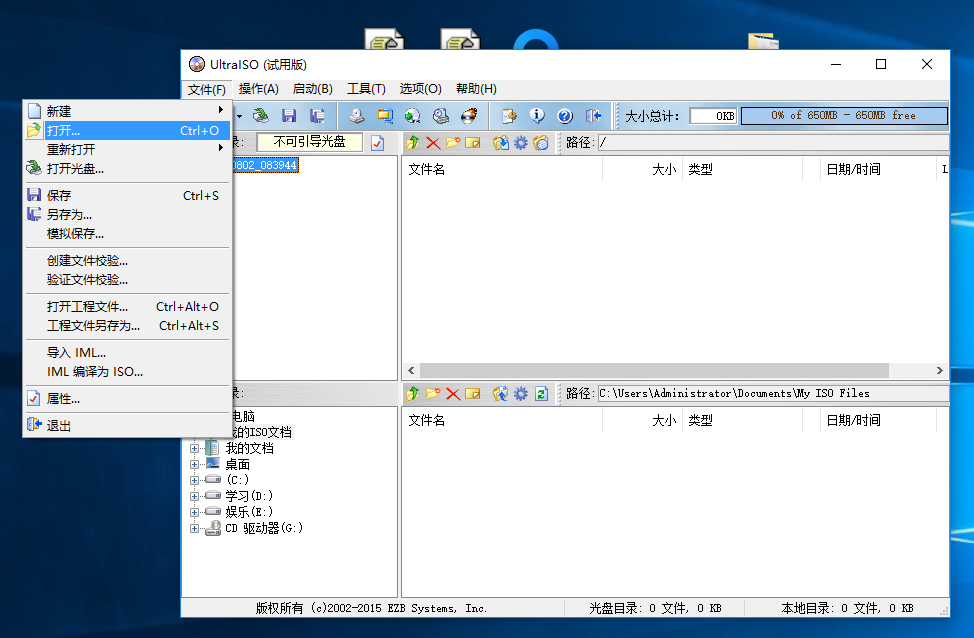This screenshot has height=638, width=974.
Task: Click the image 路径 field showing /
Action: (773, 143)
